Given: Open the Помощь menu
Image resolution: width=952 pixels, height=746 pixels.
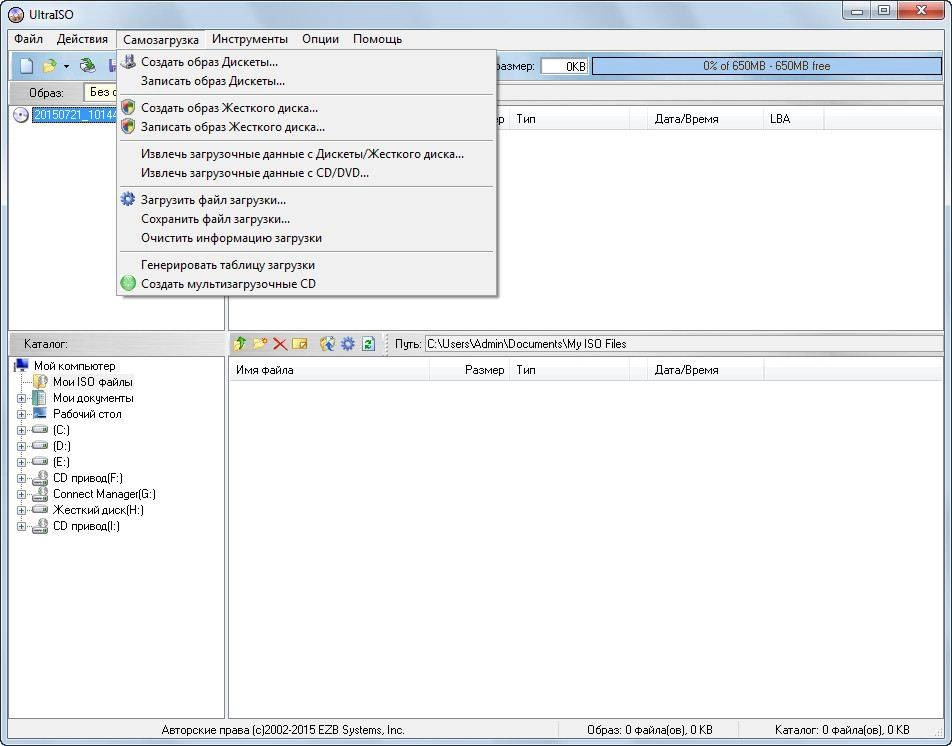Looking at the screenshot, I should 377,39.
